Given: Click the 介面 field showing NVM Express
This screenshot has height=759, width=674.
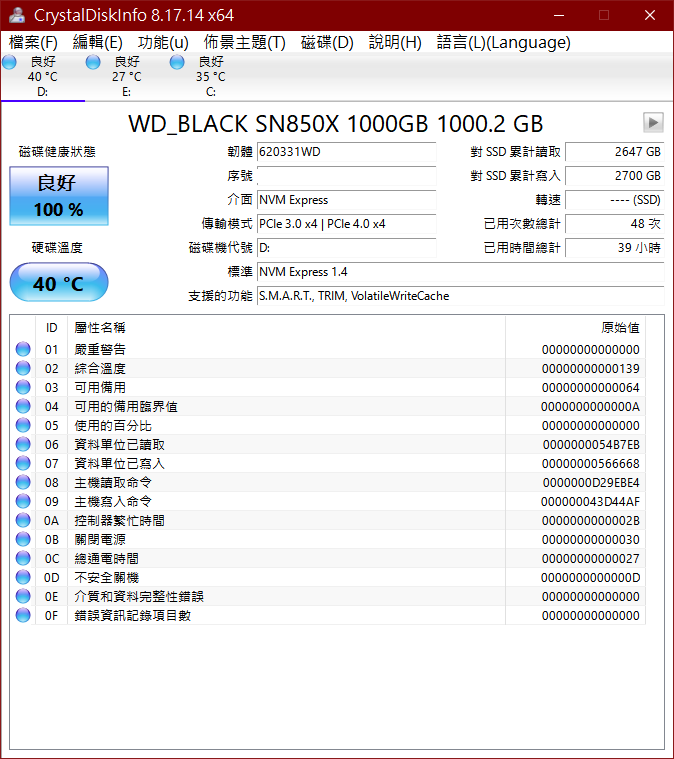Looking at the screenshot, I should (x=347, y=200).
